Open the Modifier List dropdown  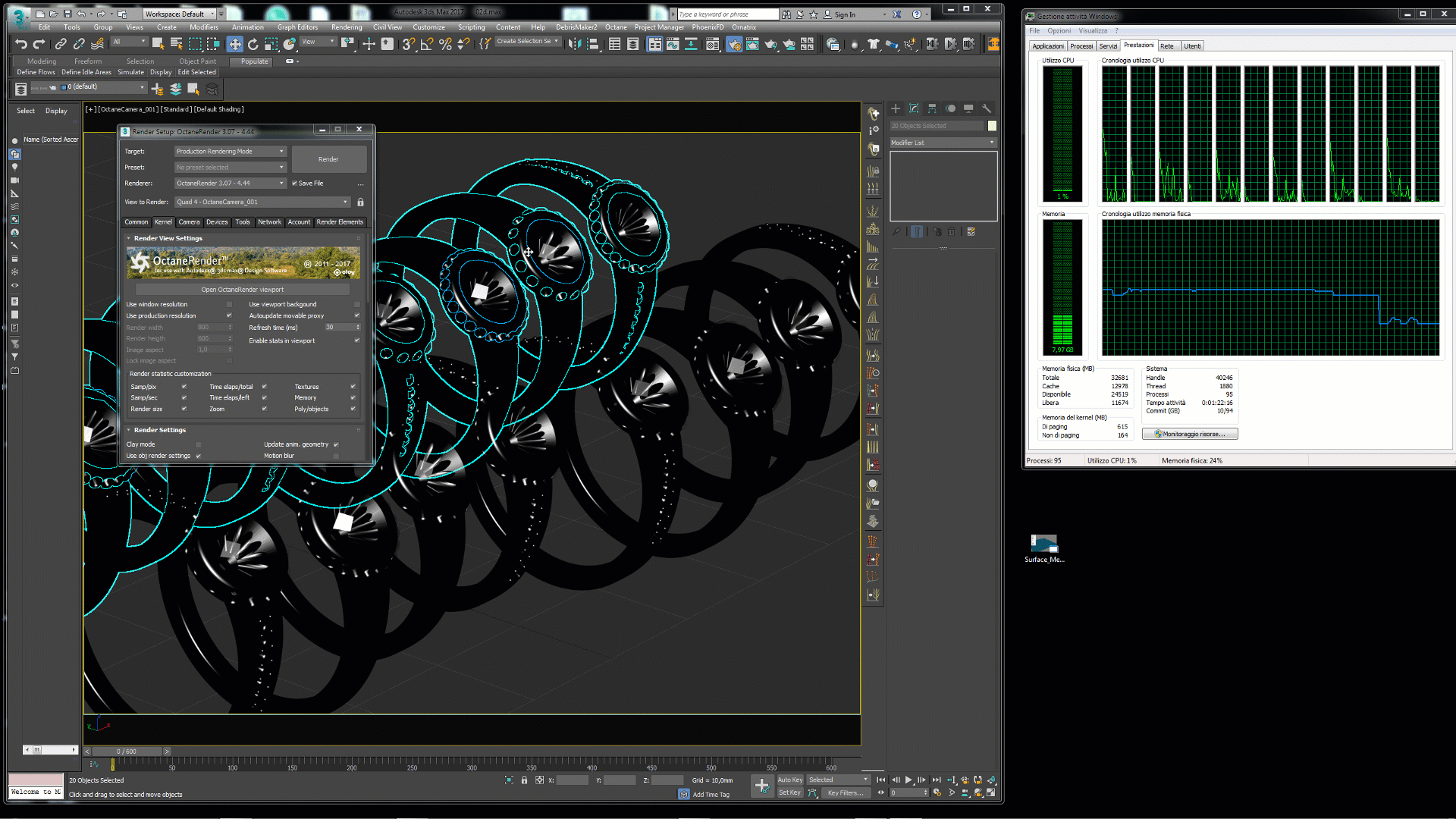coord(943,143)
